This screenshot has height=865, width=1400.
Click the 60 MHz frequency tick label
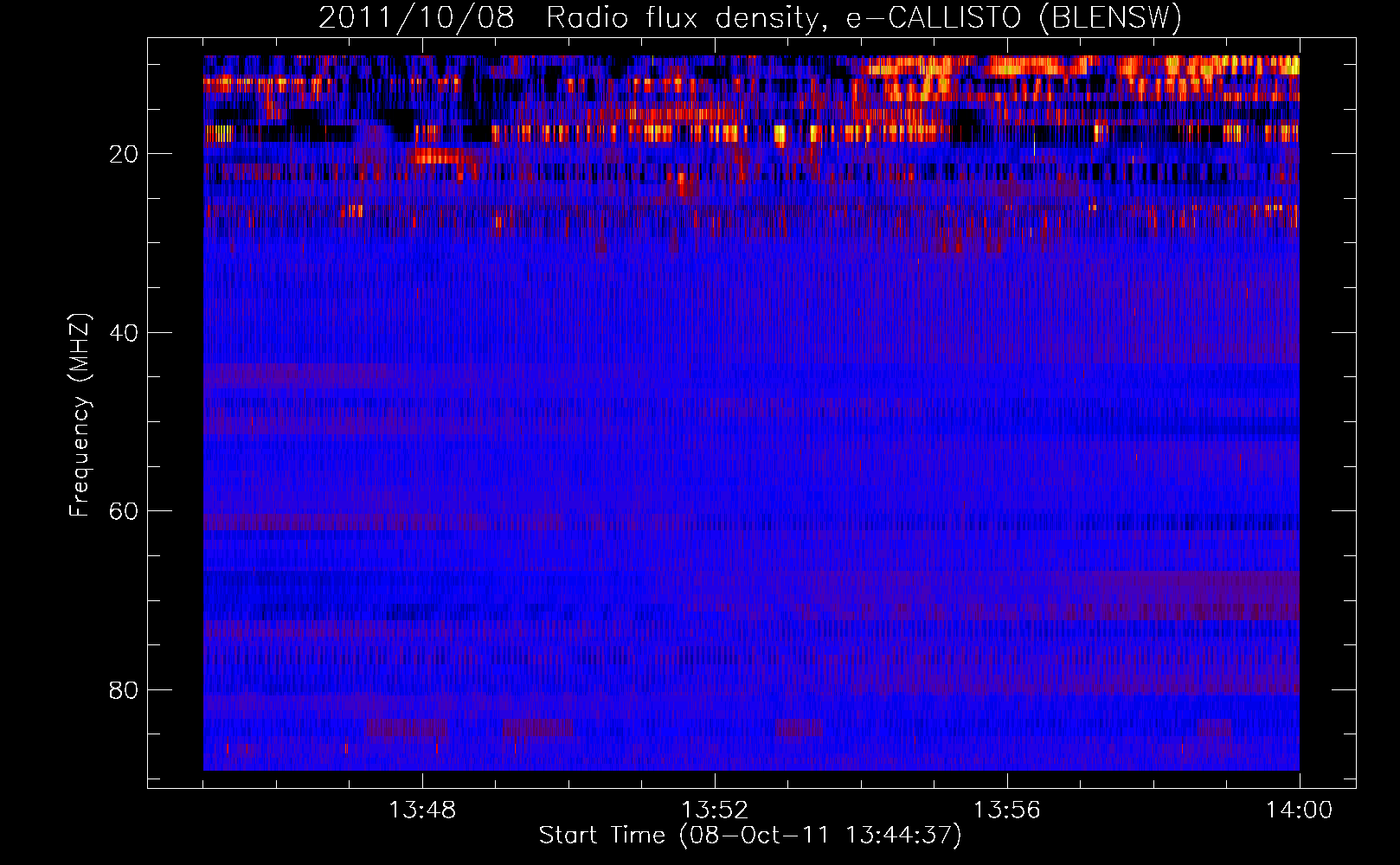[x=124, y=511]
